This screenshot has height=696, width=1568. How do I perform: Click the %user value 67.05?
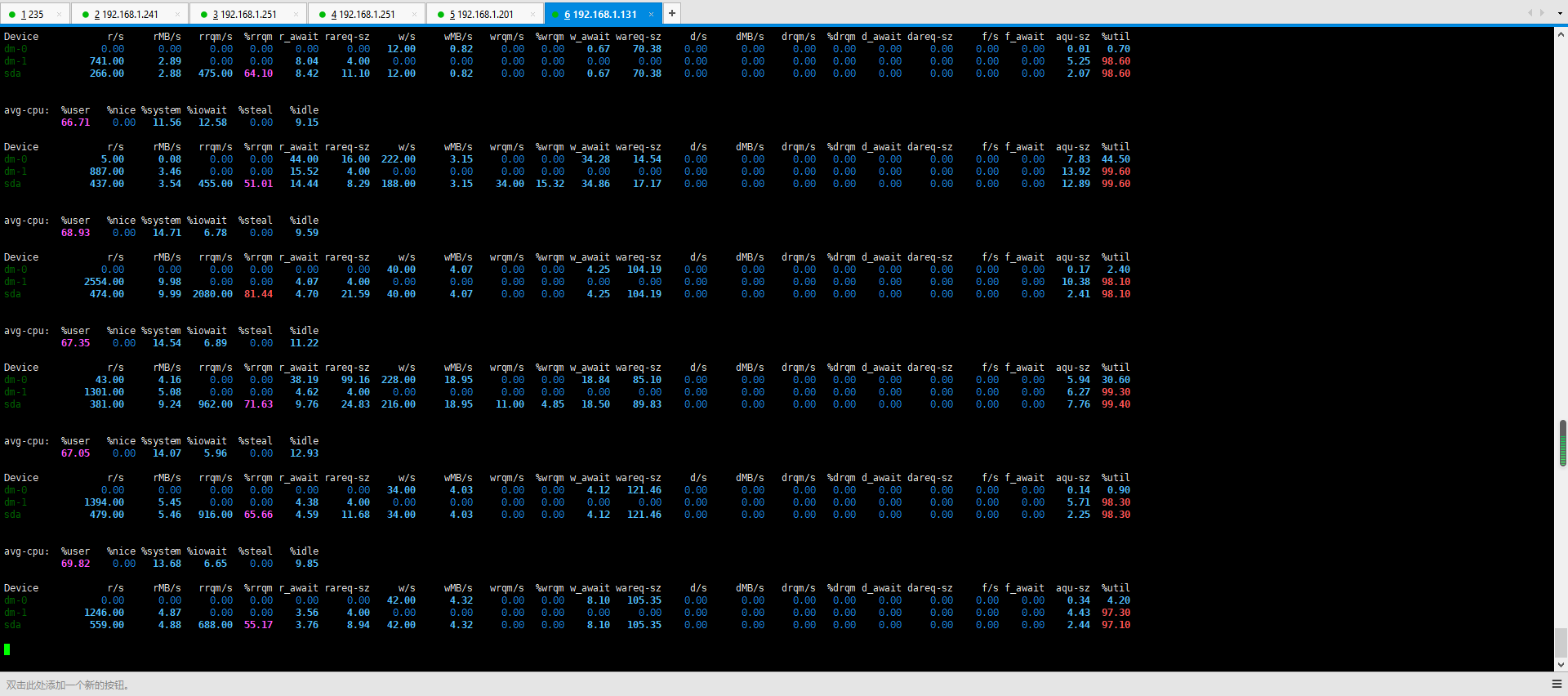point(75,453)
